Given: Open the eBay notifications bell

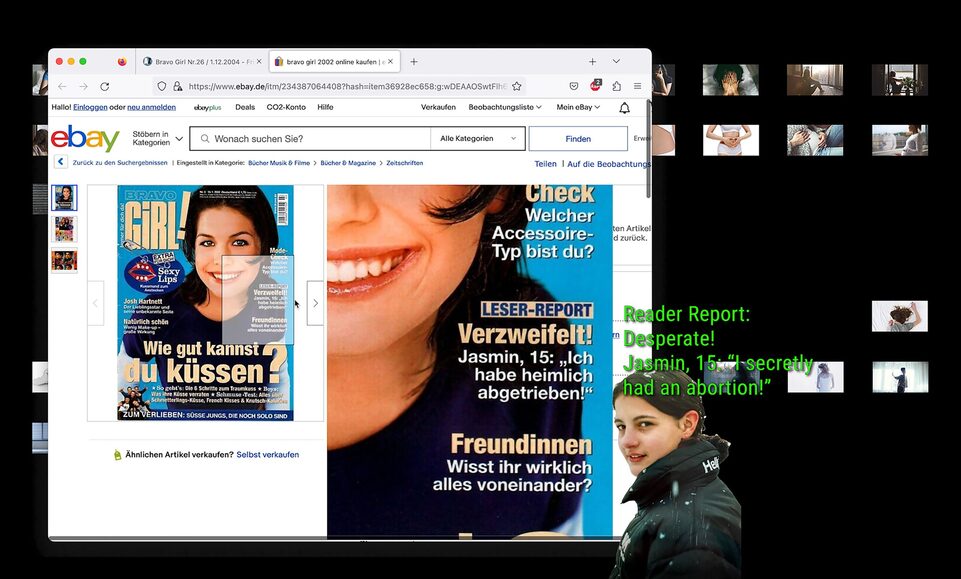Looking at the screenshot, I should tap(624, 108).
